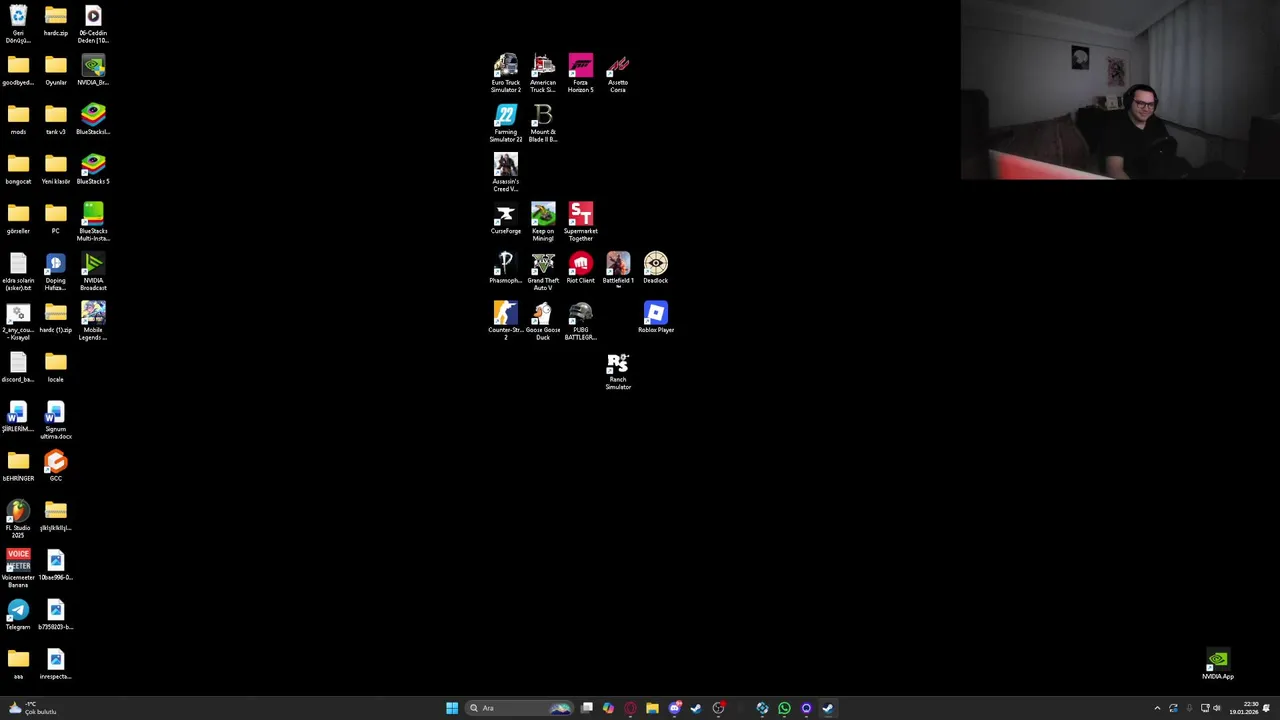Viewport: 1280px width, 720px height.
Task: Click the BlueStacks Multi-Instance icon
Action: 93,222
